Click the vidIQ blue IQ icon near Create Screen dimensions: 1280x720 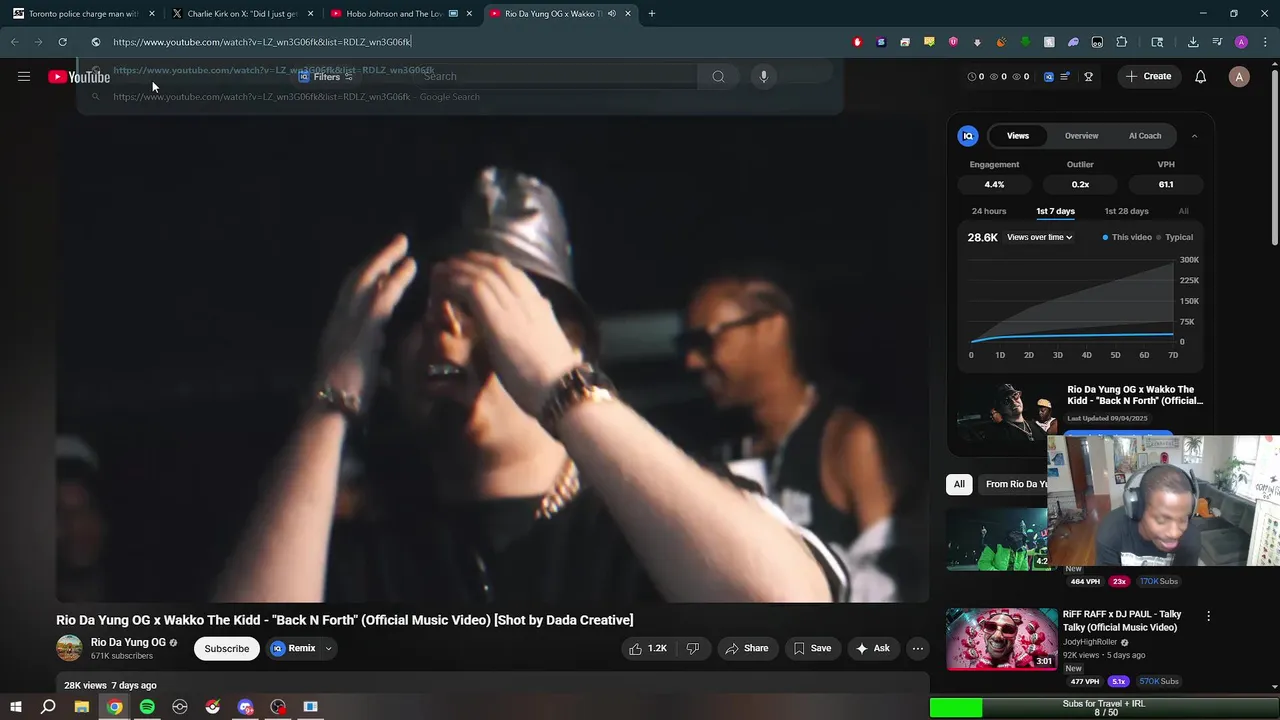tap(1049, 76)
